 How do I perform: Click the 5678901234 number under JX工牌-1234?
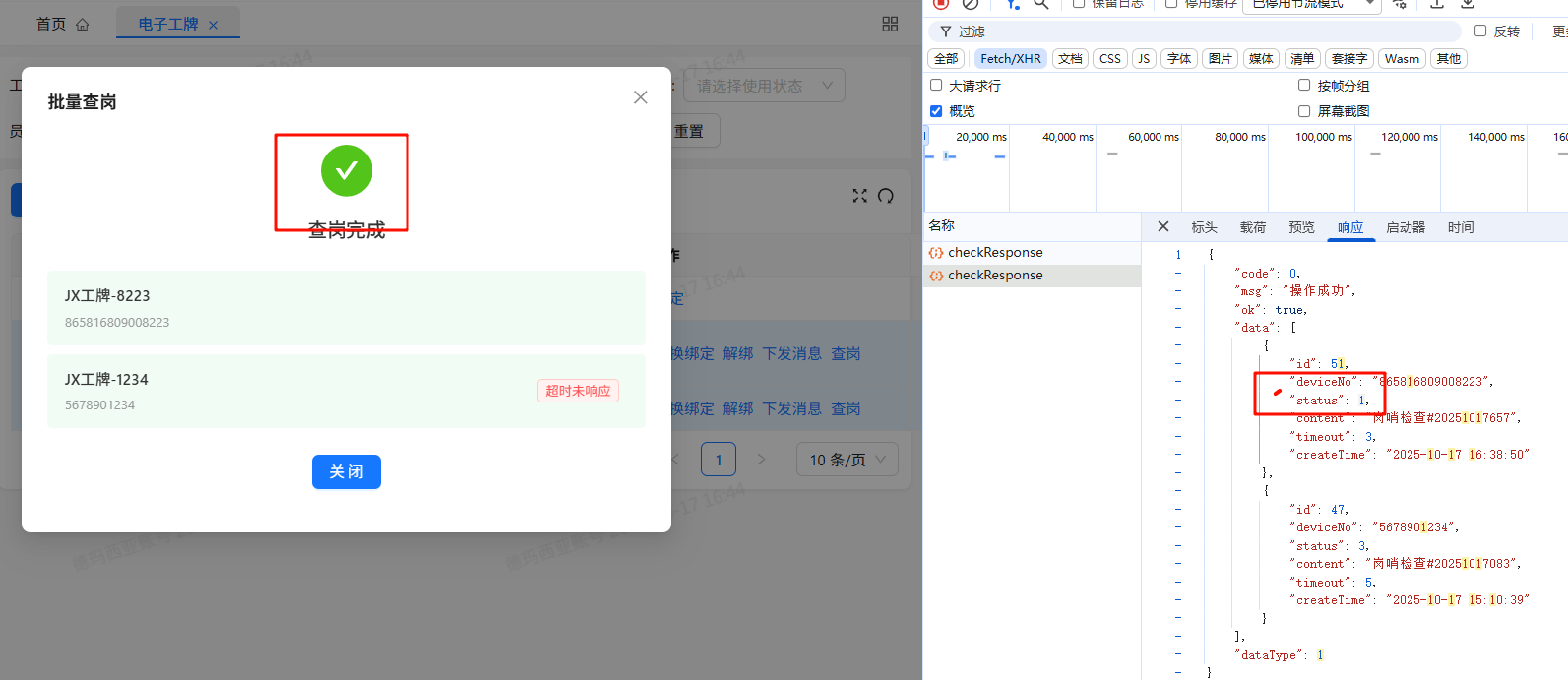click(100, 405)
